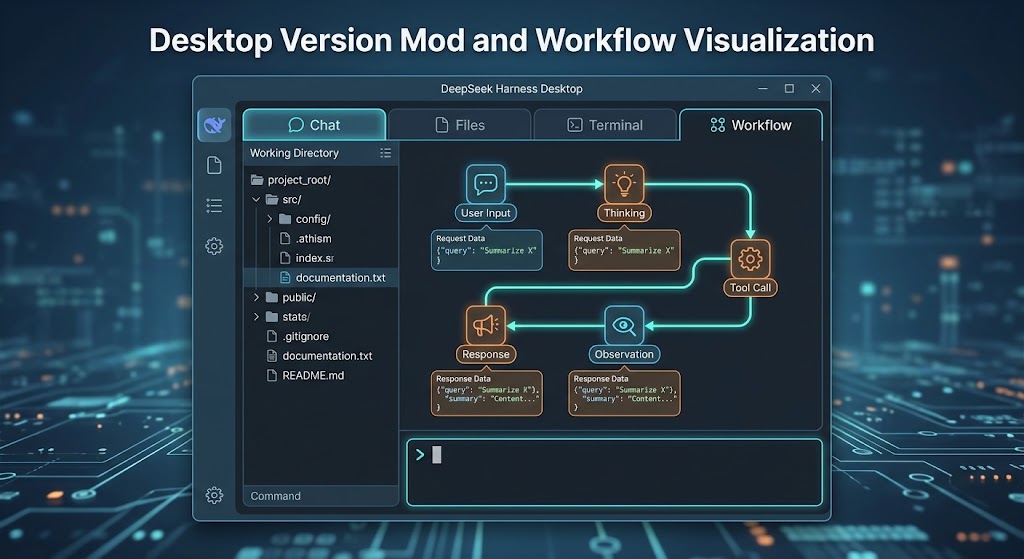
Task: Collapse the src/ folder chevron
Action: tap(256, 199)
